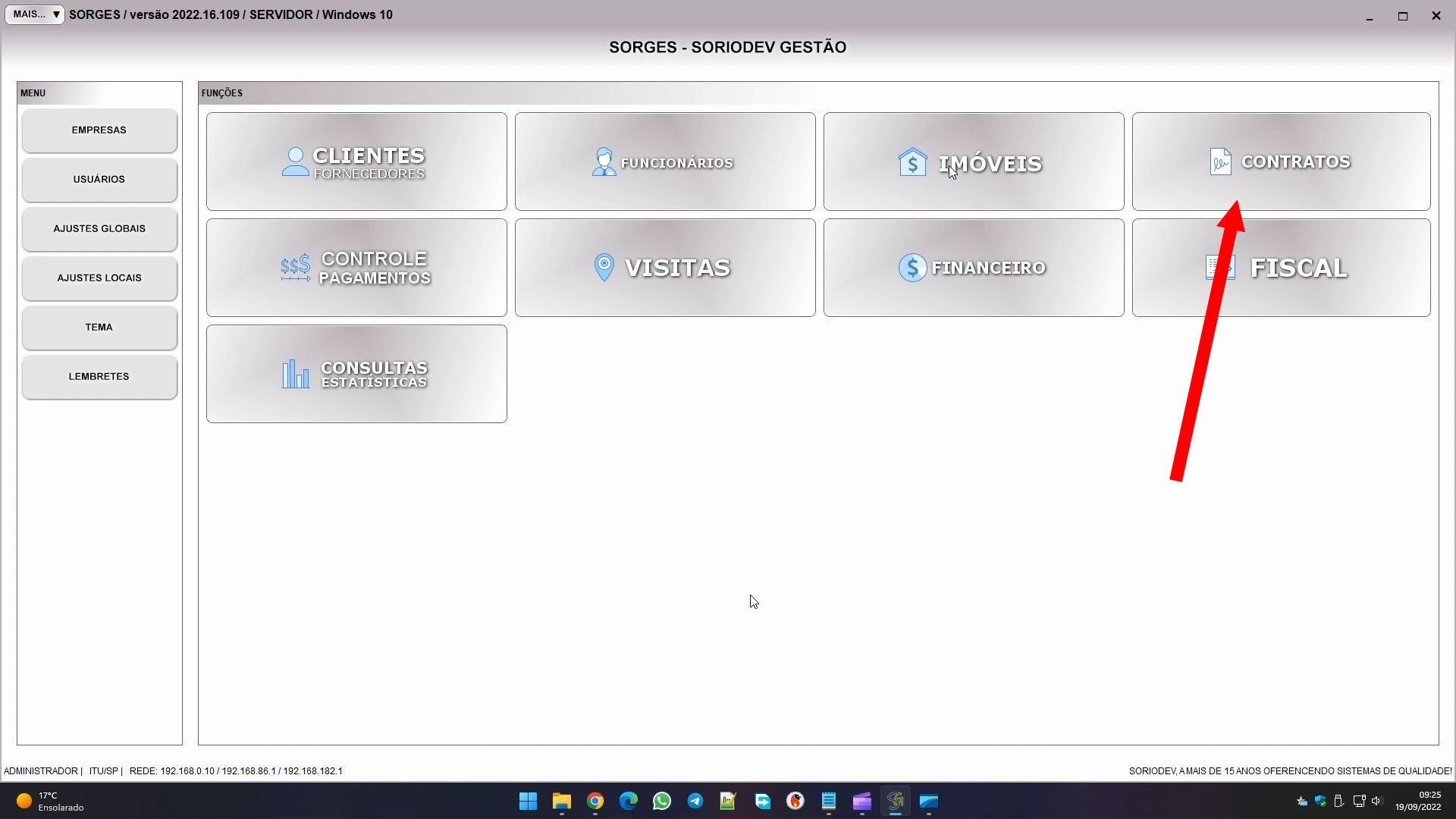Image resolution: width=1456 pixels, height=819 pixels.
Task: Open the volume speaker tray icon
Action: point(1377,801)
